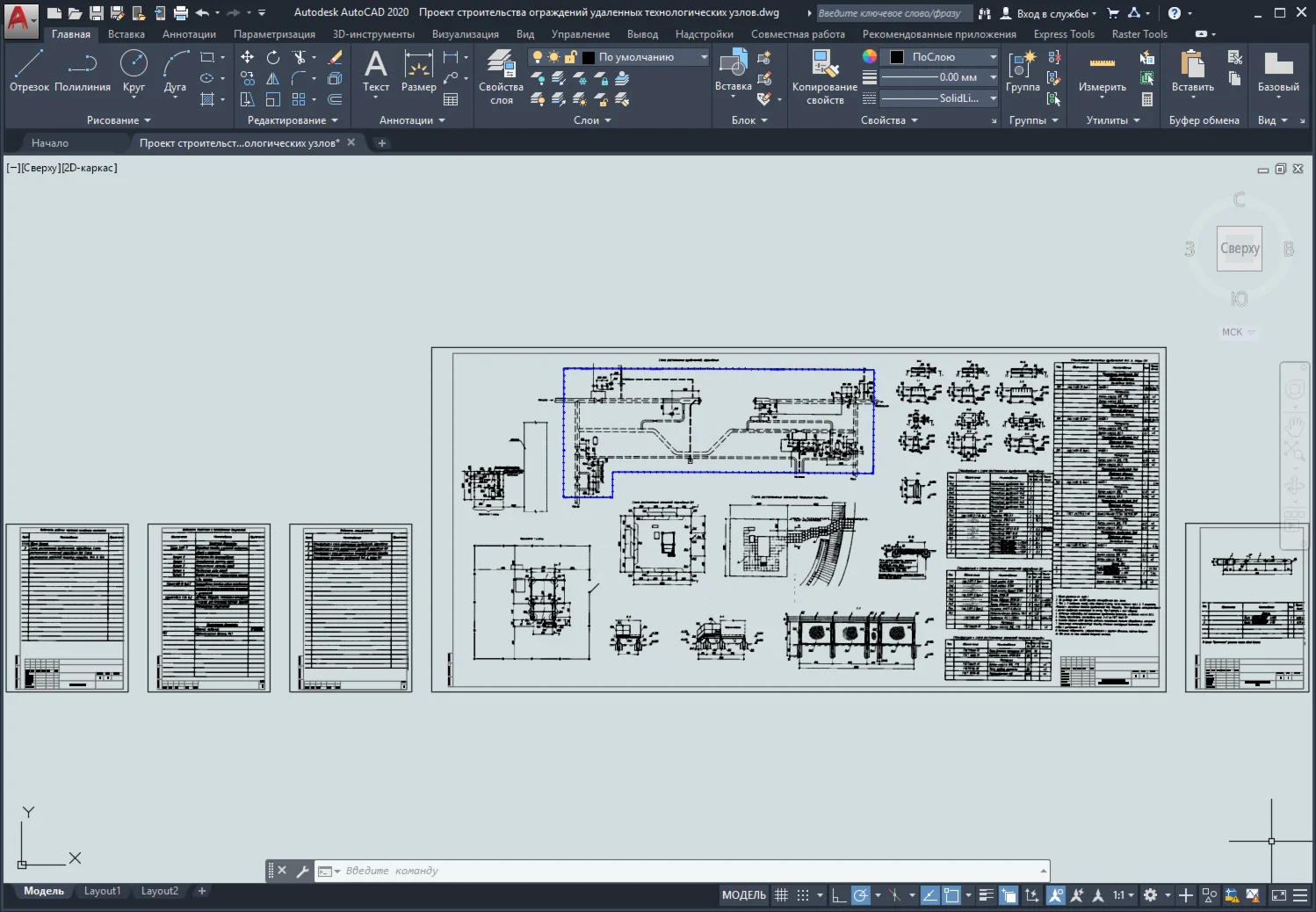Click the Copy objects tool icon
Screen dimensions: 1316x912
[248, 78]
